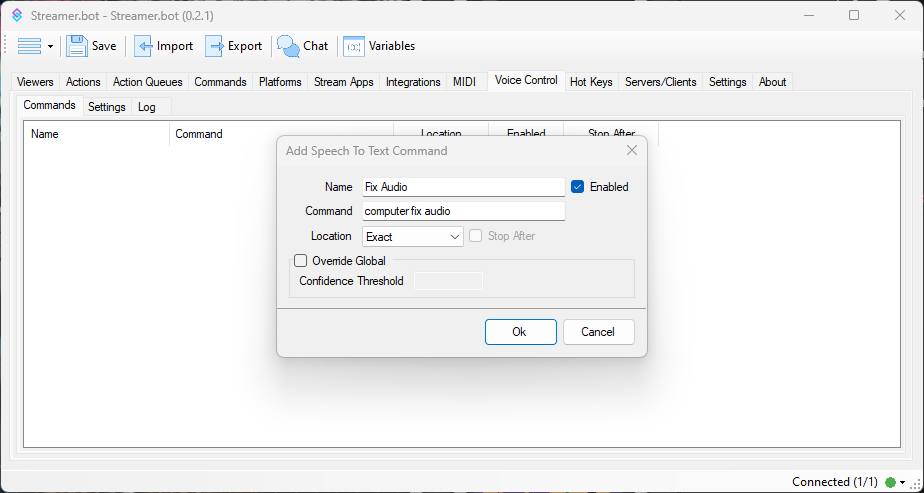Click the green connection status indicator

890,482
